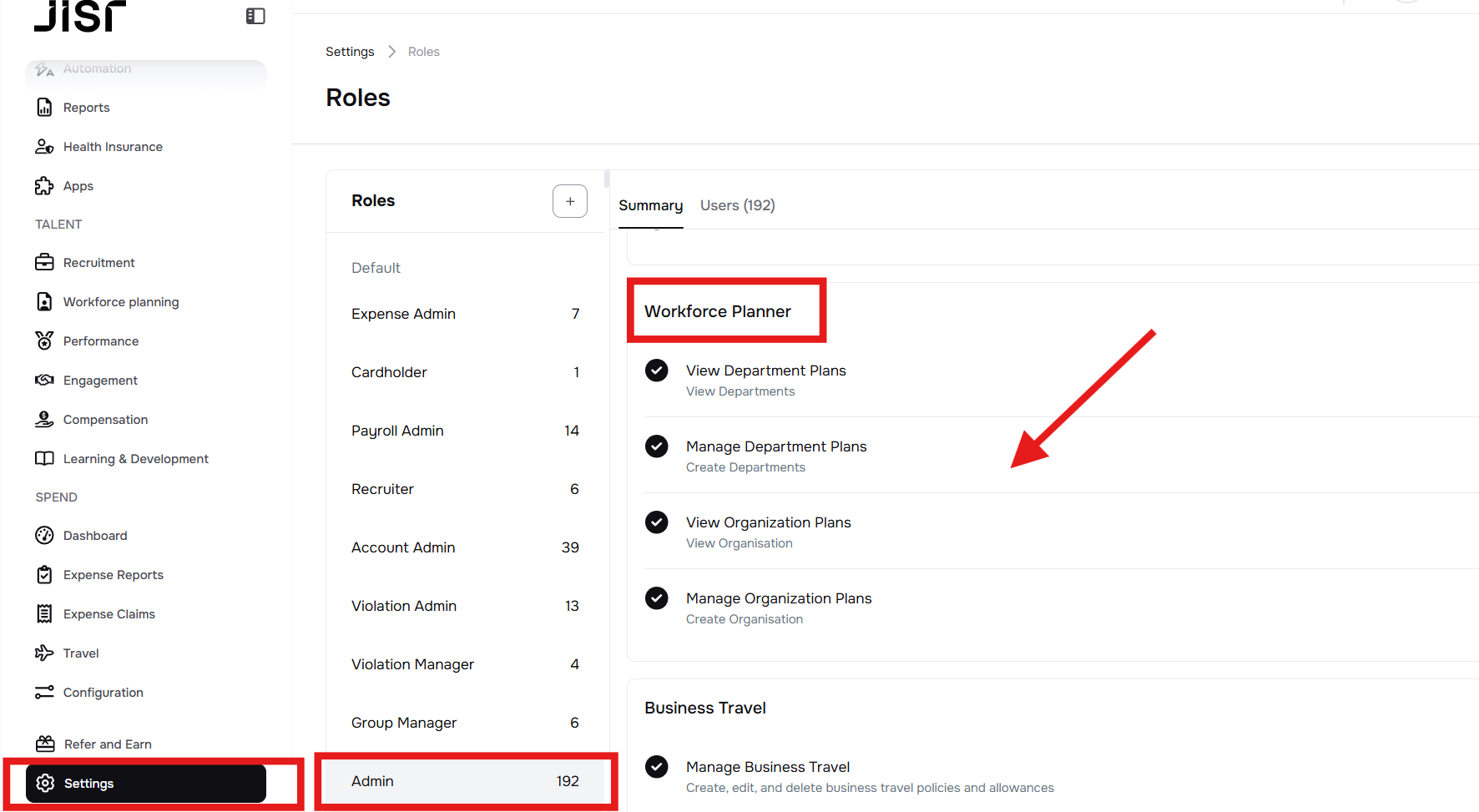Open Reports from the sidebar icon
Viewport: 1479px width, 812px height.
(44, 108)
